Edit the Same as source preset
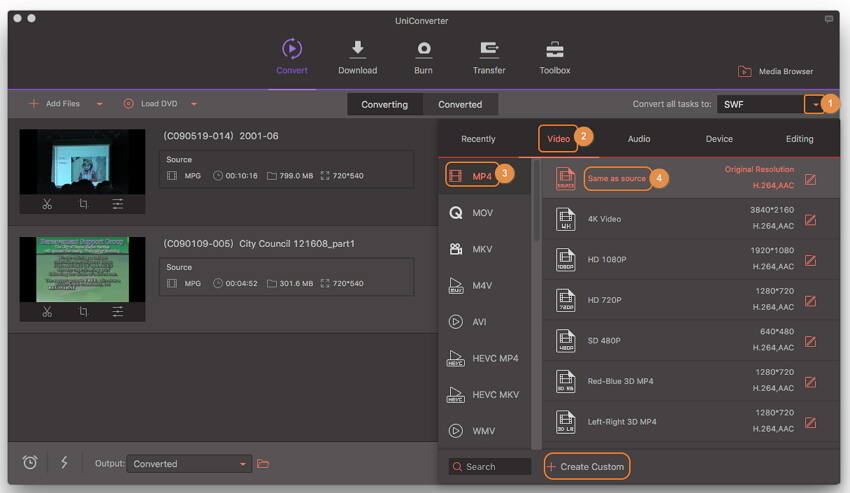Viewport: 850px width, 493px height. coord(810,180)
